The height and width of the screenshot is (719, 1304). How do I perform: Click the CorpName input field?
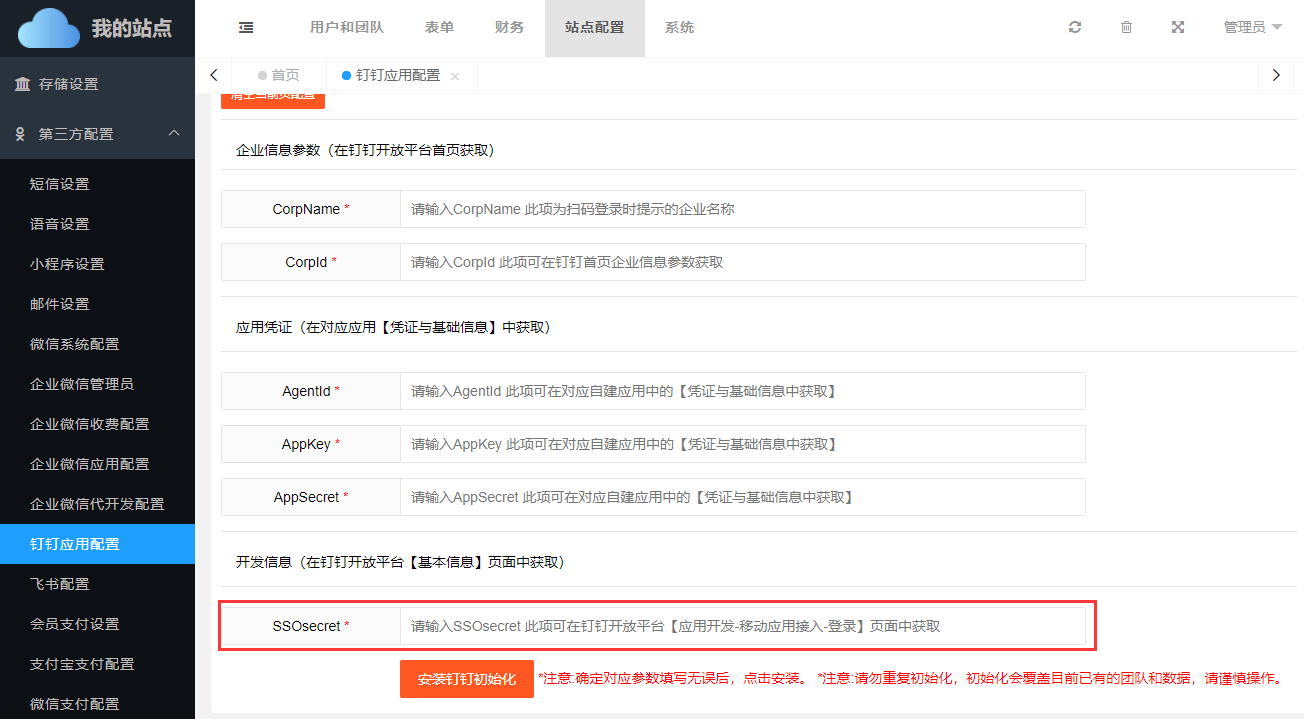point(742,209)
